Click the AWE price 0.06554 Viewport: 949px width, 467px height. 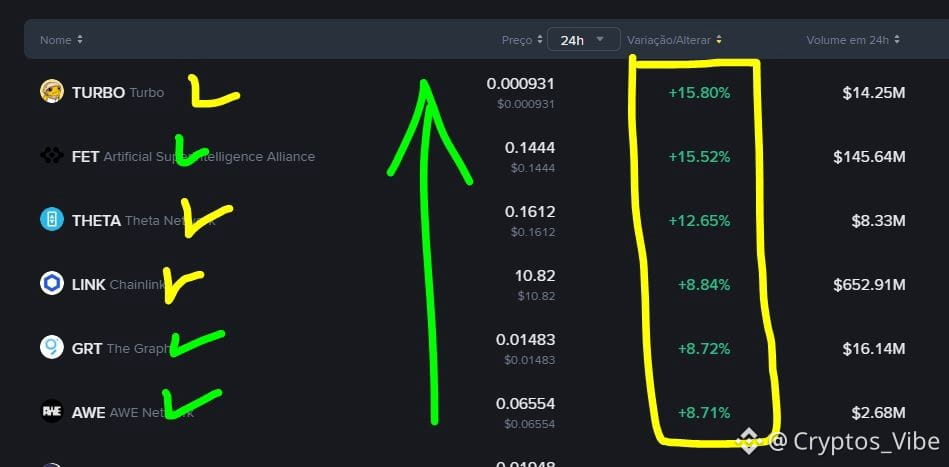click(525, 404)
